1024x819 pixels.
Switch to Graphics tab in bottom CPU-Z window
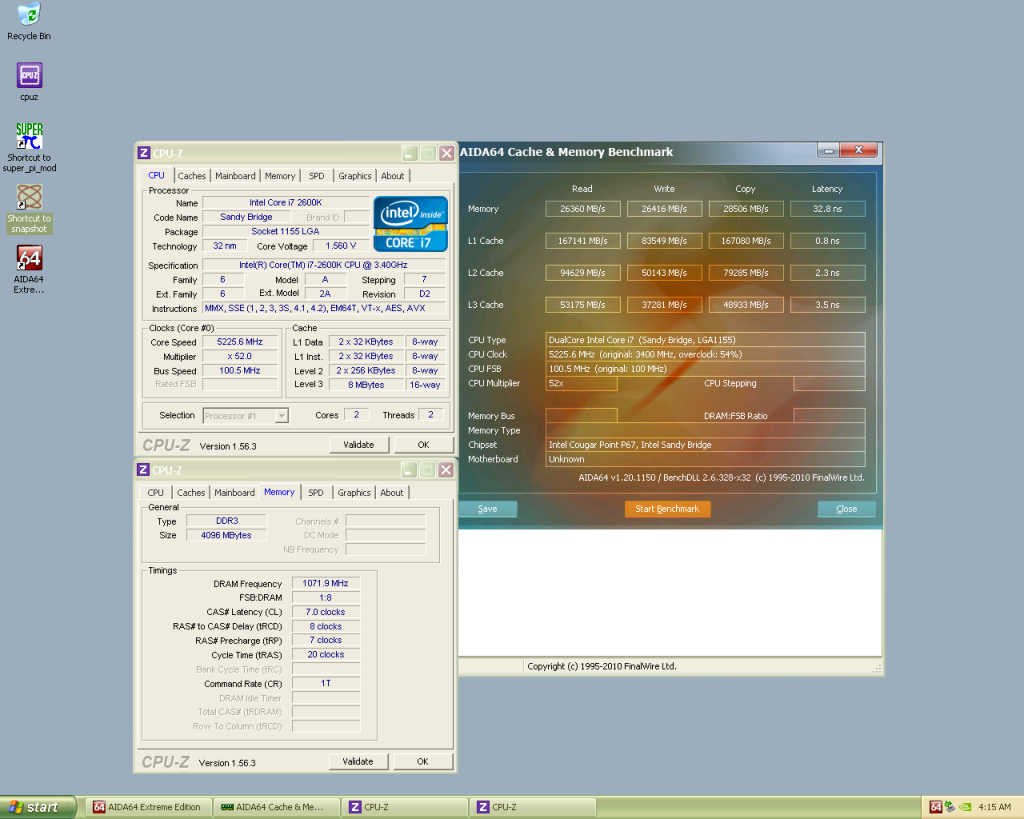354,492
